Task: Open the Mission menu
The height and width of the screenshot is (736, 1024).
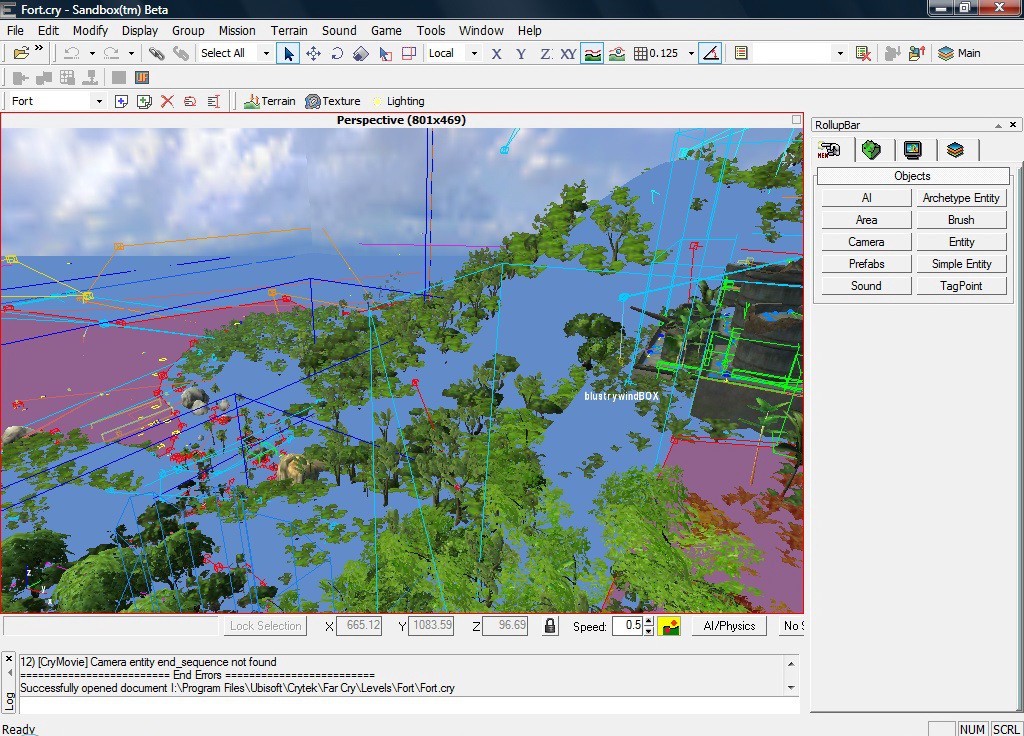Action: 237,30
